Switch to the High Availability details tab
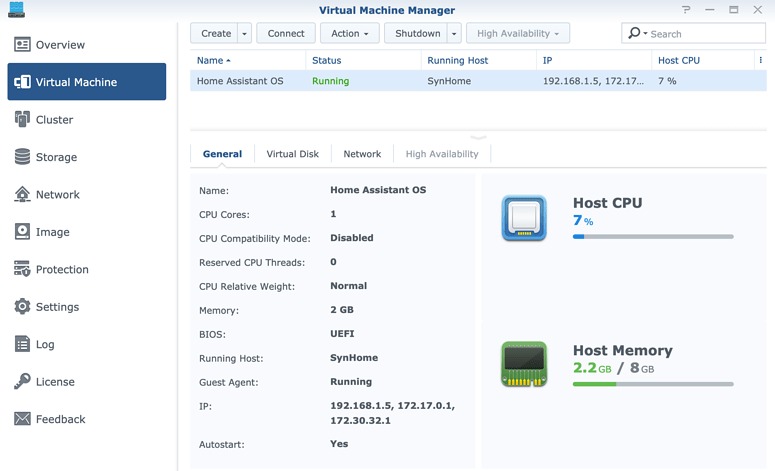Image resolution: width=775 pixels, height=471 pixels. pyautogui.click(x=442, y=154)
